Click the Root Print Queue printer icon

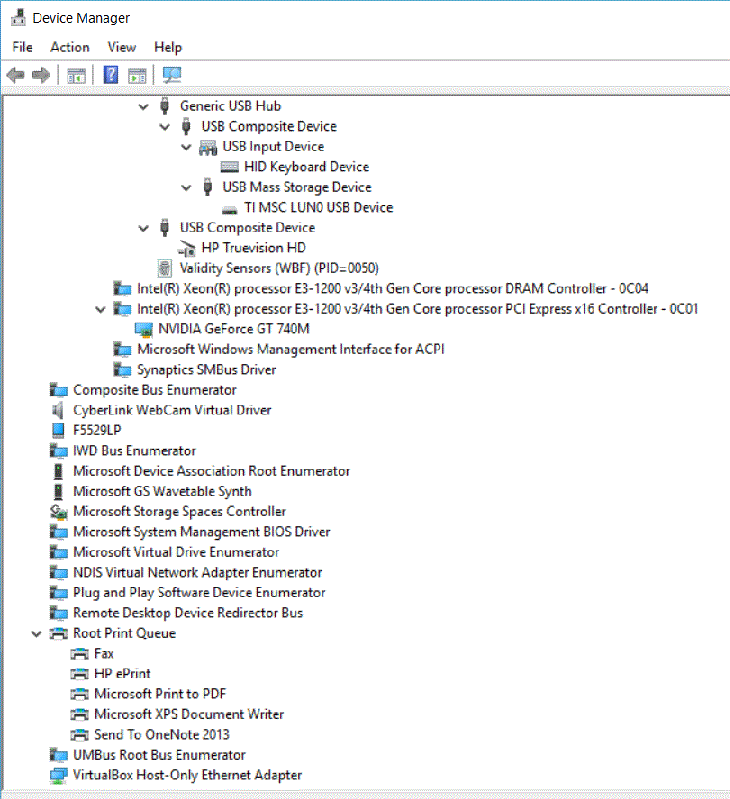click(59, 633)
